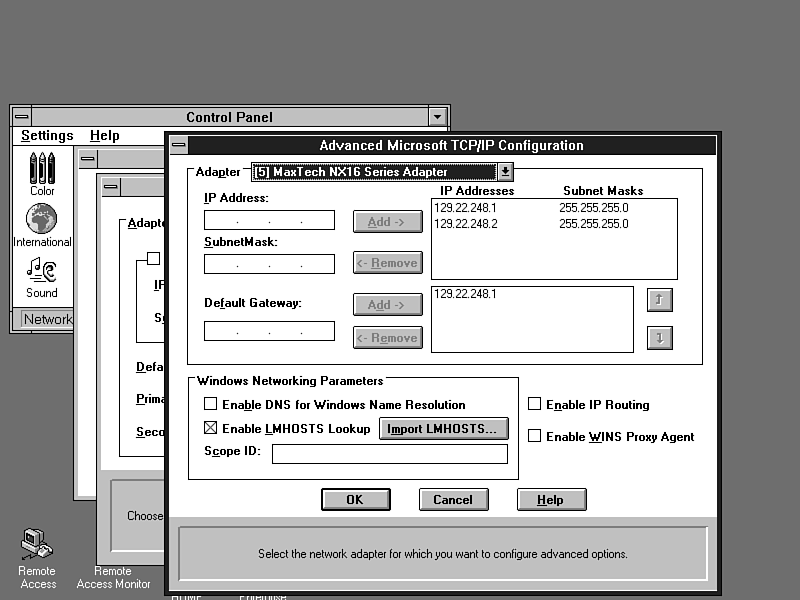This screenshot has height=600, width=800.
Task: Focus the SubnetMask input field
Action: [269, 264]
